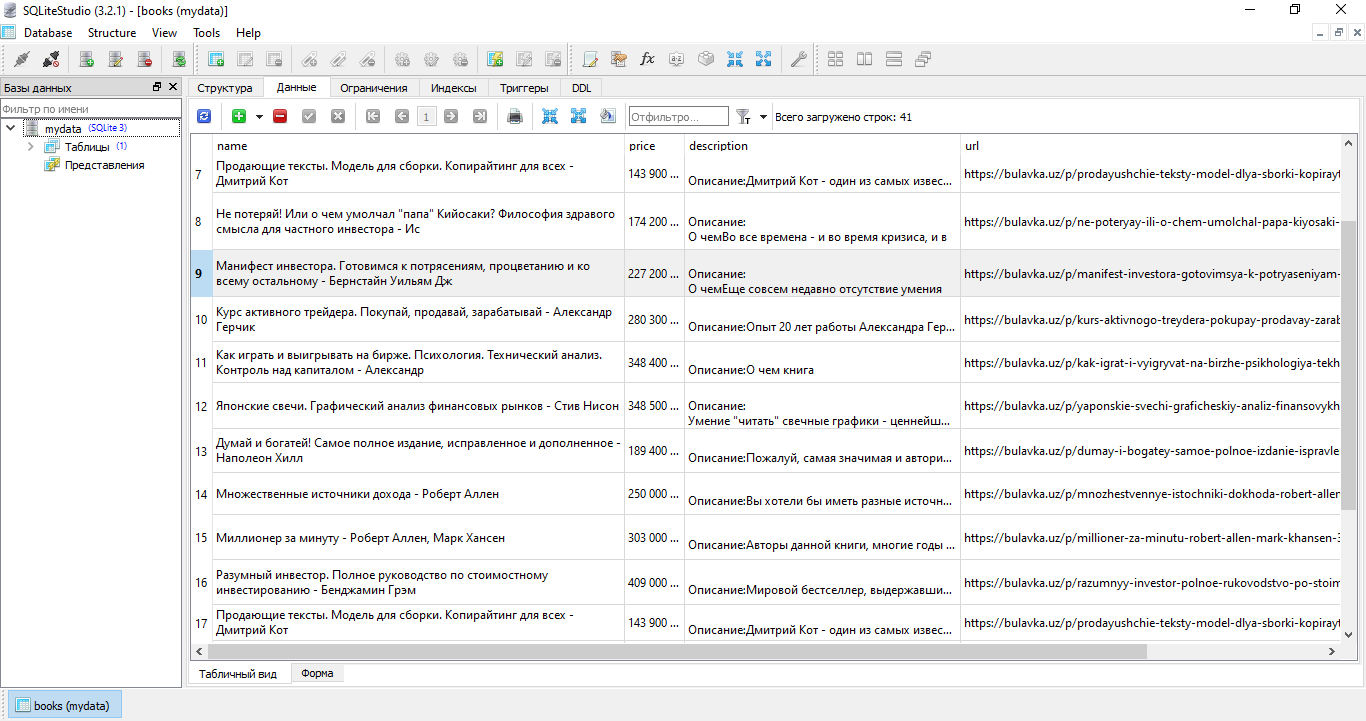Image resolution: width=1366 pixels, height=721 pixels.
Task: Switch to the Индексы tab
Action: [454, 88]
